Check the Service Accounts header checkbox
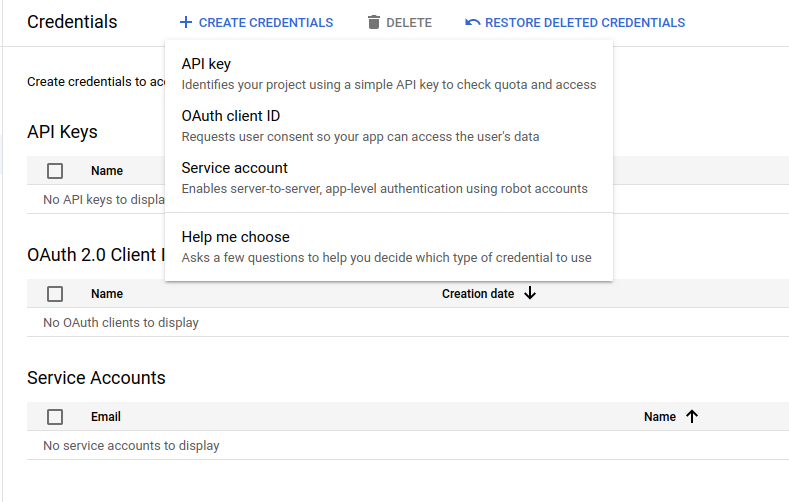The height and width of the screenshot is (502, 789). tap(55, 417)
